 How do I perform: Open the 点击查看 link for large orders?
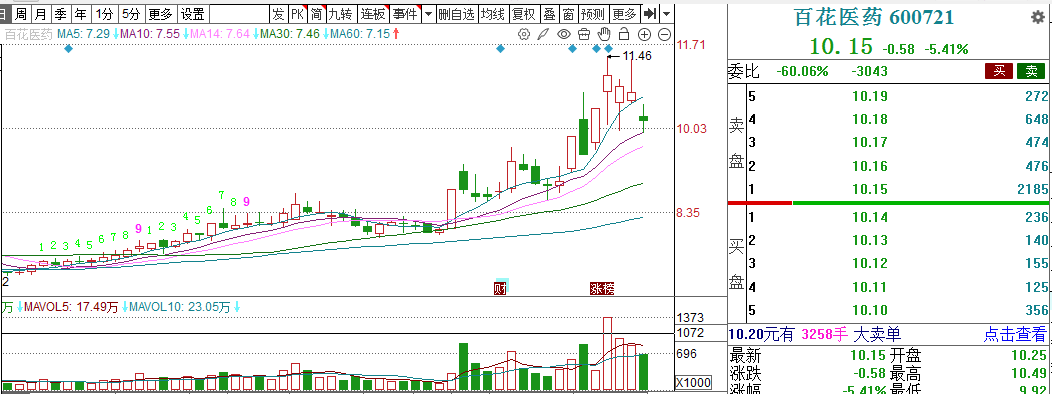pyautogui.click(x=1014, y=334)
